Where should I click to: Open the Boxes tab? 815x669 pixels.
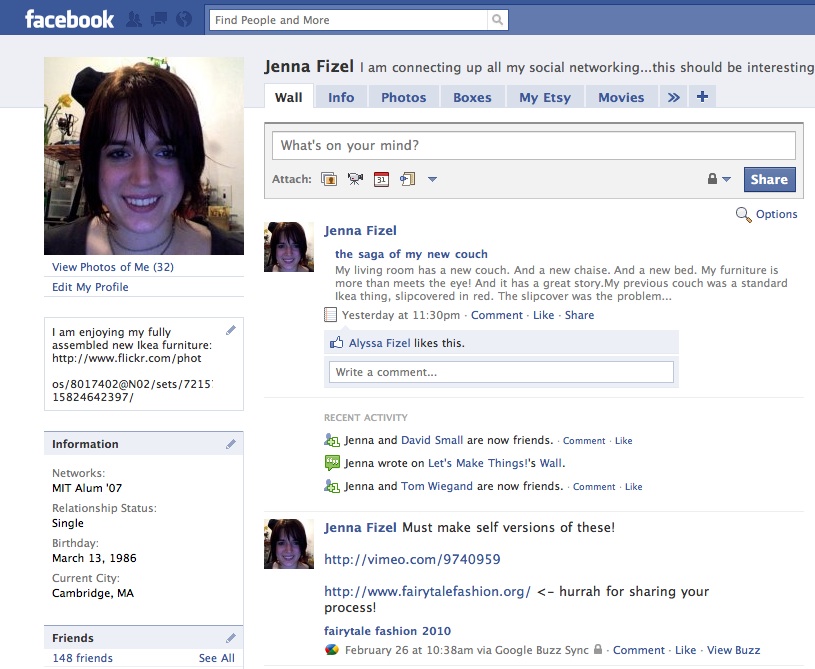click(x=472, y=97)
